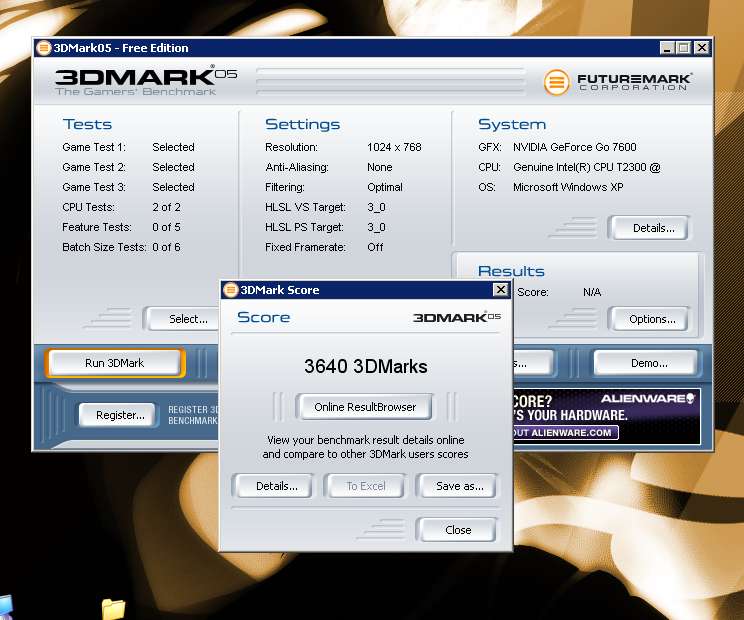This screenshot has width=744, height=620.
Task: Click the "Score" heading in the dialog
Action: click(x=263, y=317)
